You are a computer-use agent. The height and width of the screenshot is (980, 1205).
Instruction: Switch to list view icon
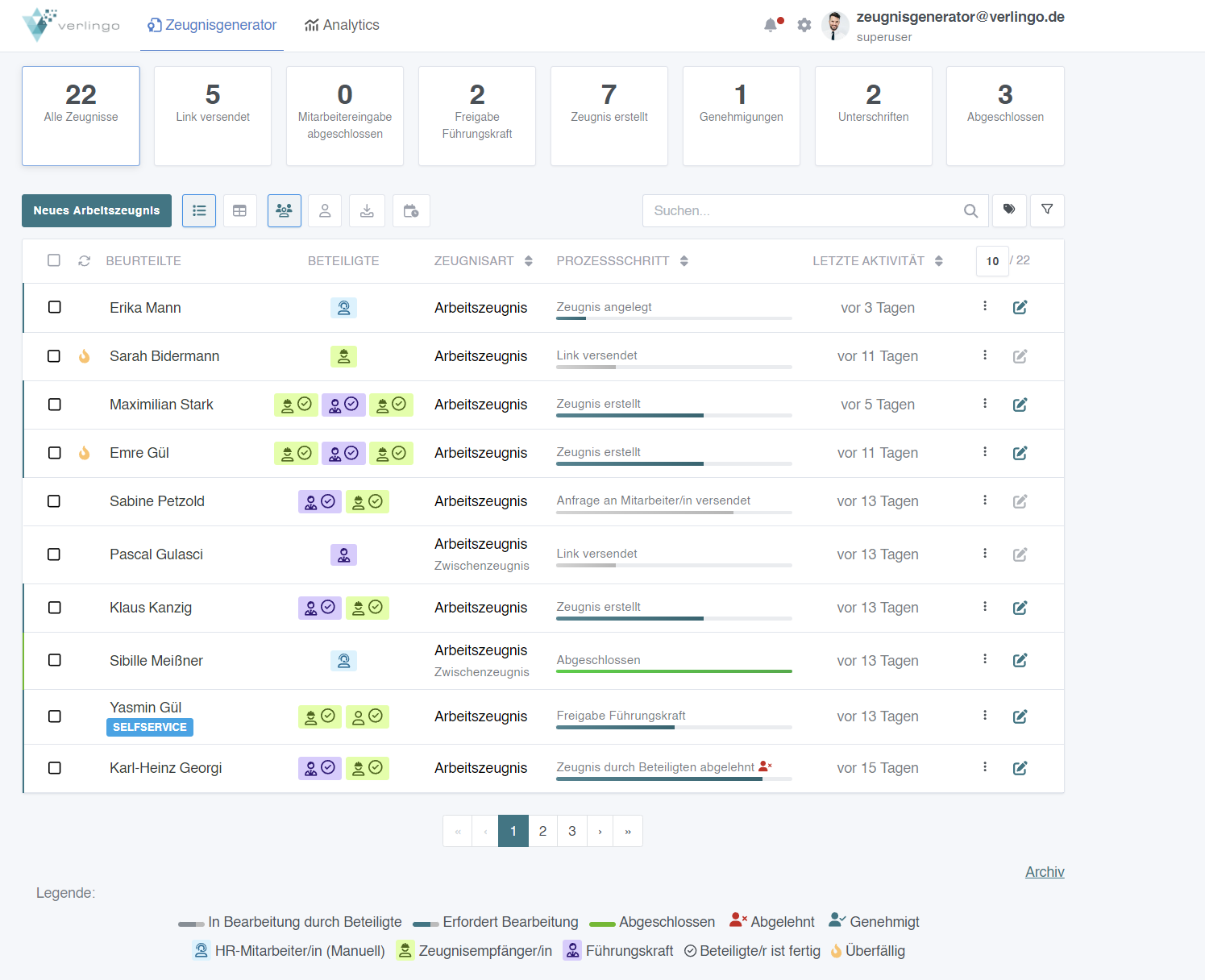click(x=199, y=211)
